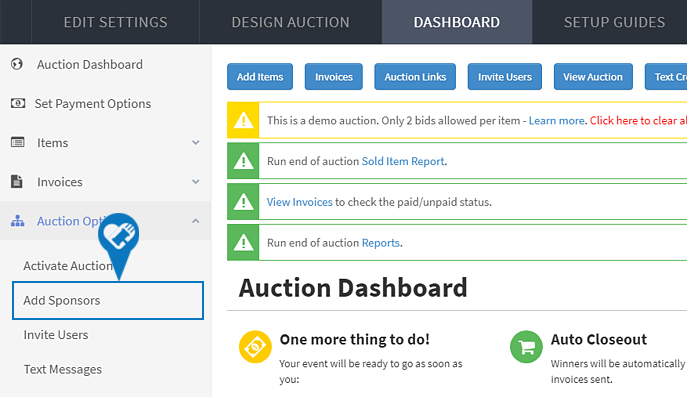Switch to the Design Auction tab
Screen dimensions: 689x398
coord(290,22)
